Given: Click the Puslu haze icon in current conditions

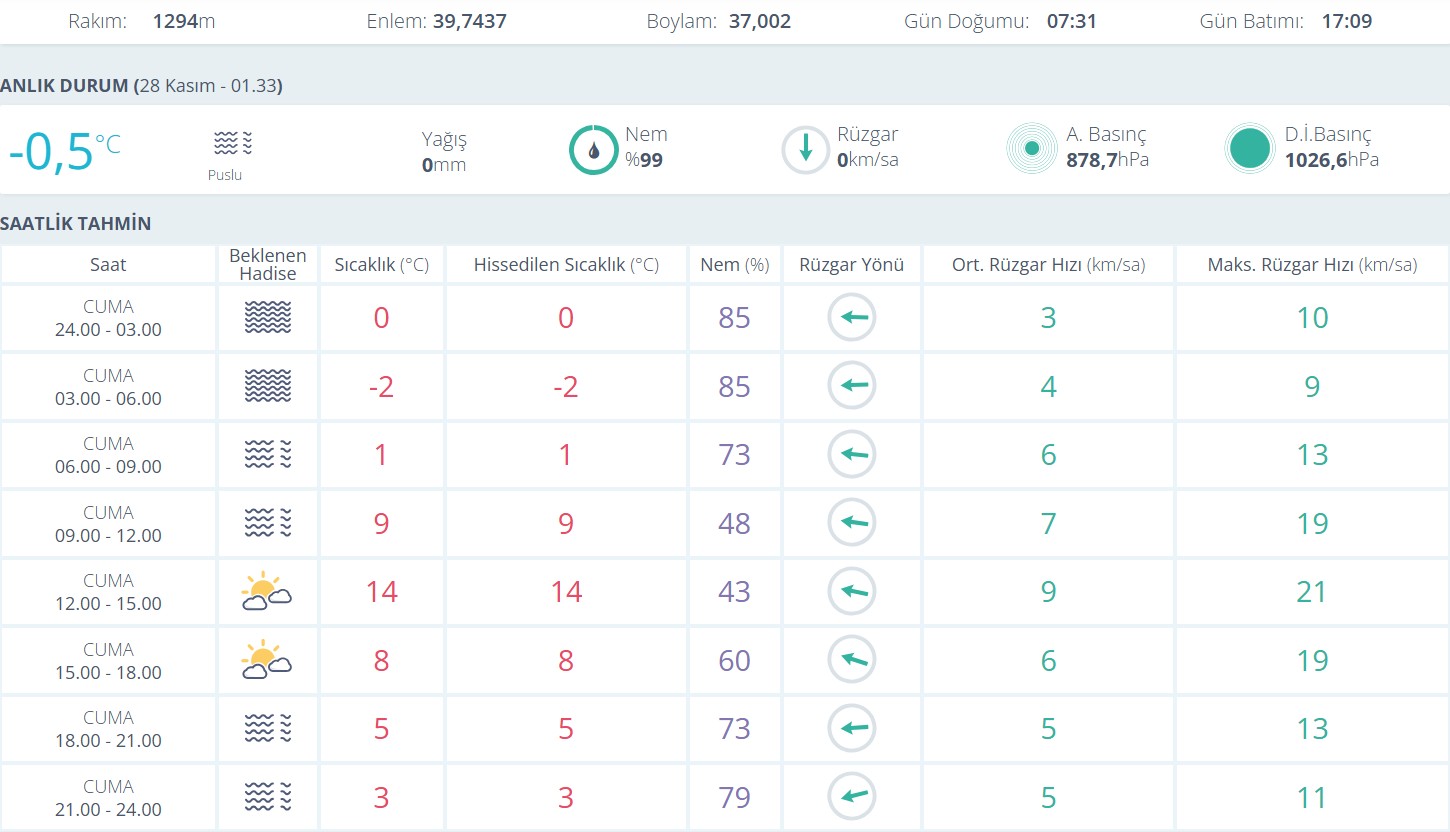Looking at the screenshot, I should click(232, 144).
